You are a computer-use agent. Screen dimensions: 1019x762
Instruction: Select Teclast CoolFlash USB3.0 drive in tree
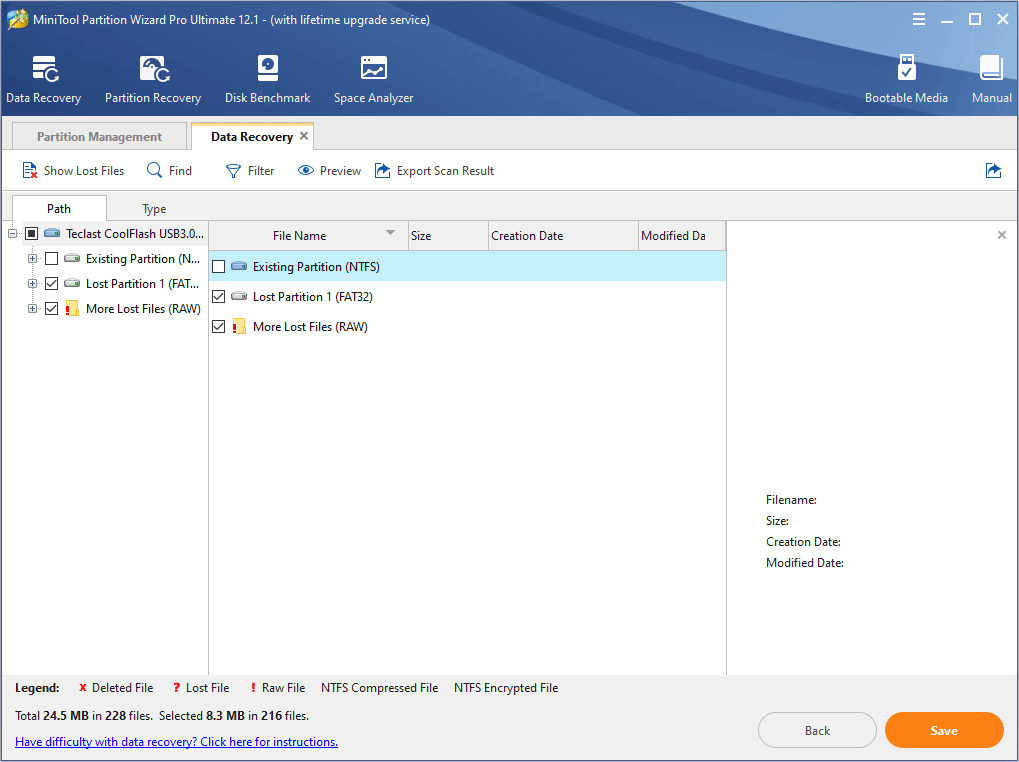pos(135,233)
